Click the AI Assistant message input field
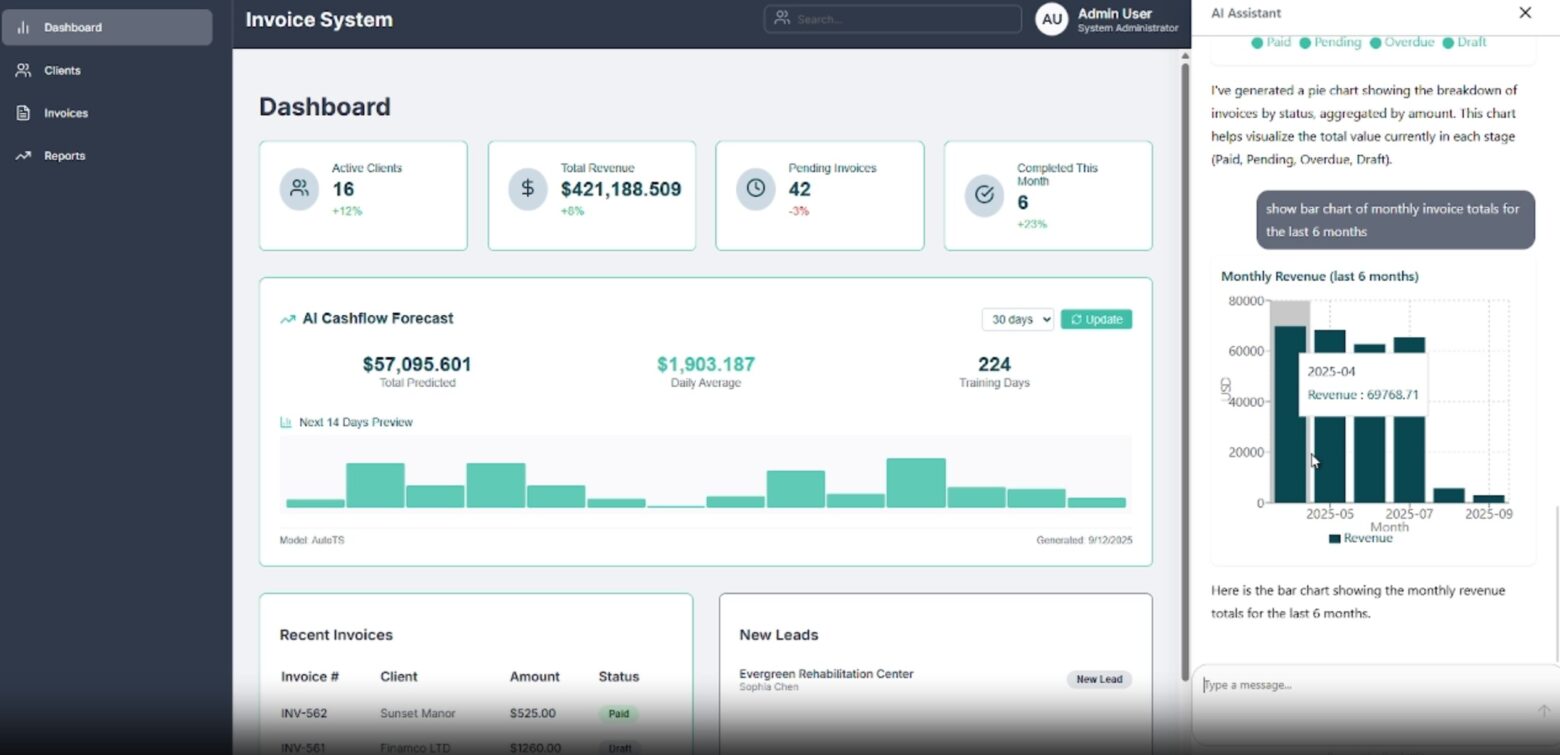Screen dimensions: 1560x755 click(x=1365, y=686)
